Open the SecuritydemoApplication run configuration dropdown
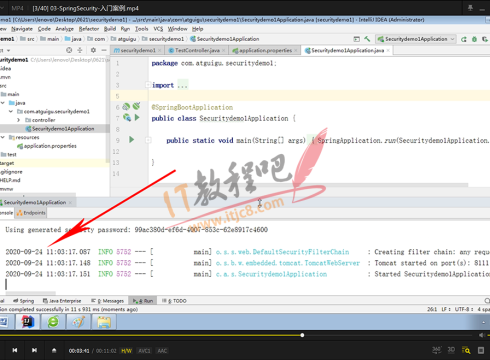Screen dimensions: 490x360 coord(416,39)
